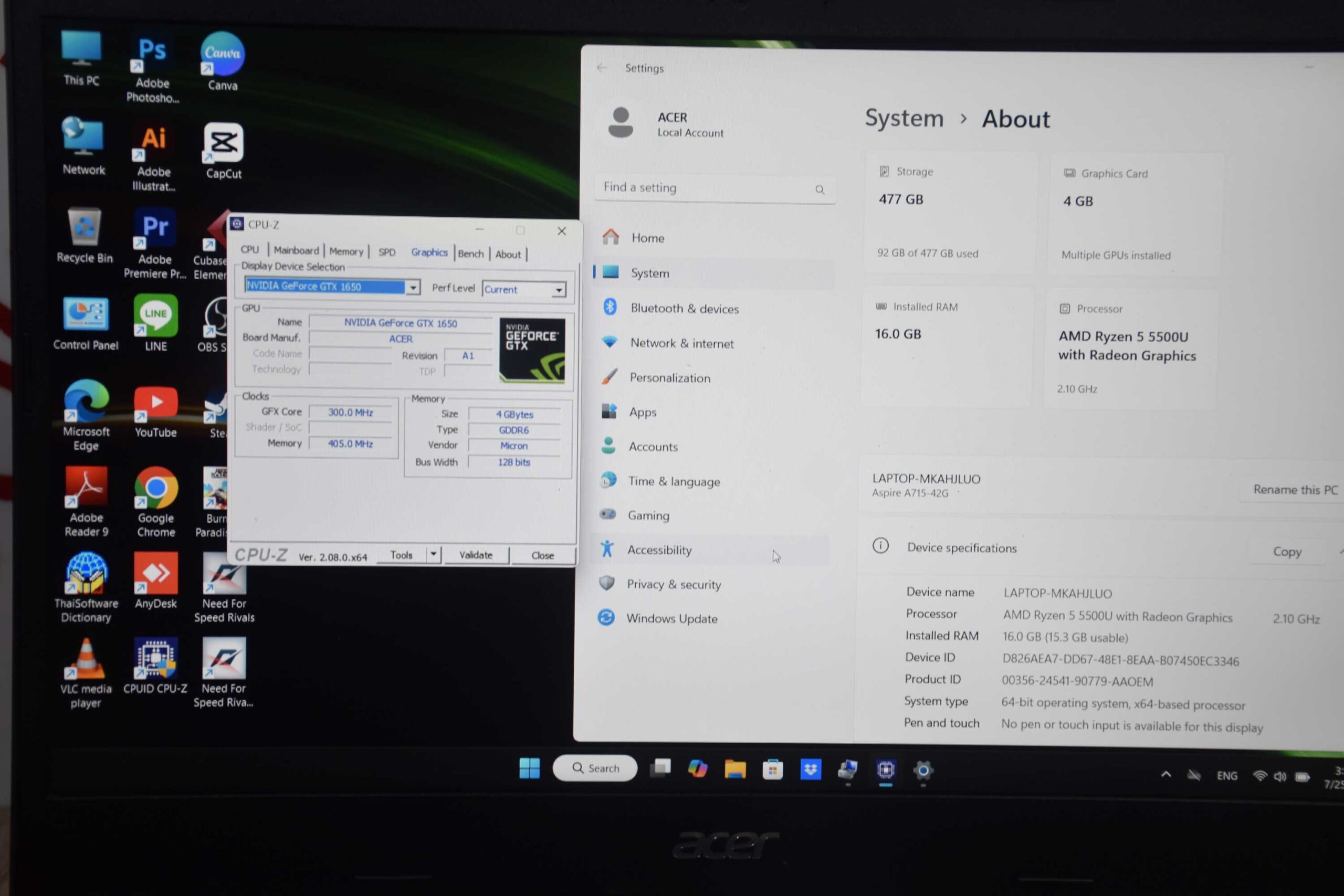1344x896 pixels.
Task: Open Adobe Premiere Pro desktop shortcut
Action: tap(155, 244)
